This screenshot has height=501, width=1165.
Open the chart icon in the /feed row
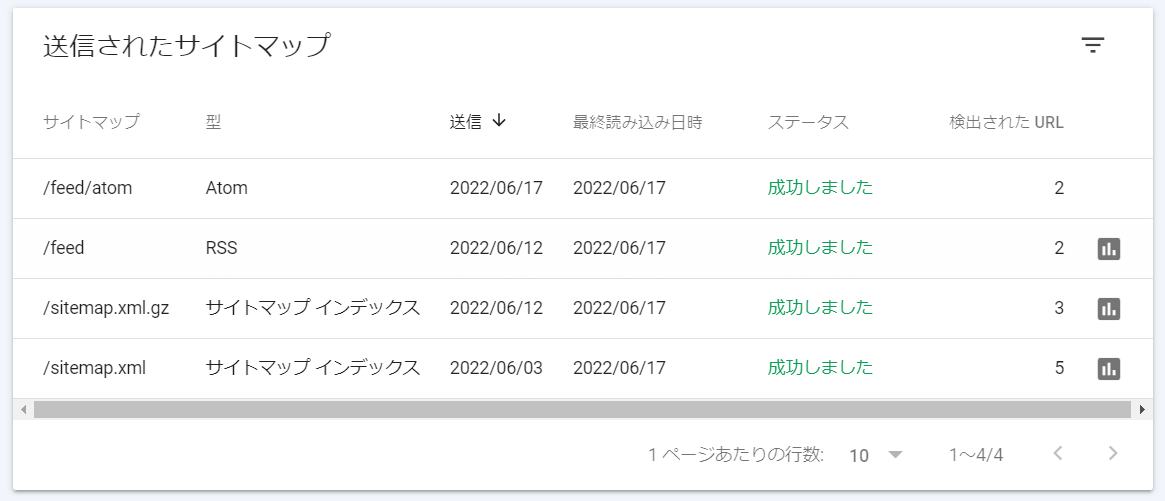point(1108,249)
